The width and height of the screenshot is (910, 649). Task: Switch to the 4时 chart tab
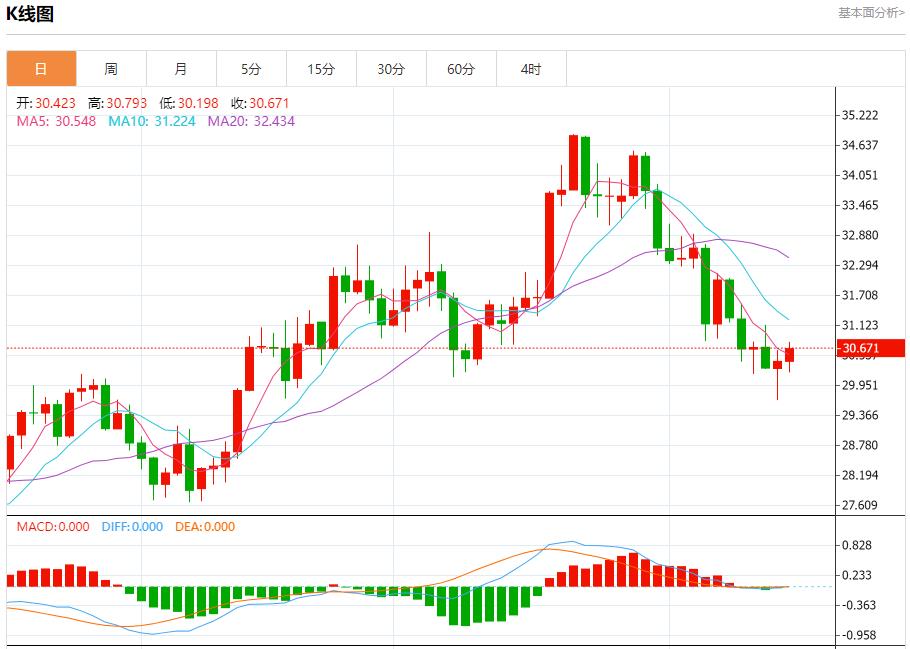[531, 69]
